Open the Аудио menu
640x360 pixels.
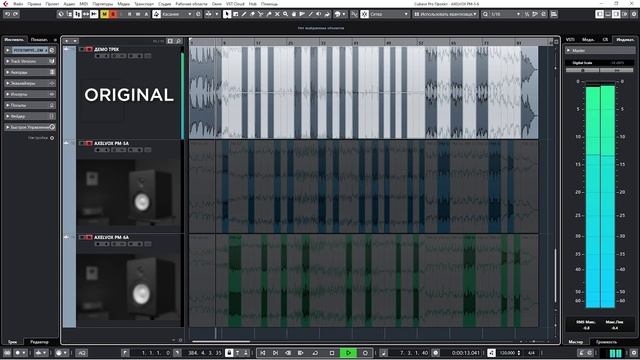(69, 4)
